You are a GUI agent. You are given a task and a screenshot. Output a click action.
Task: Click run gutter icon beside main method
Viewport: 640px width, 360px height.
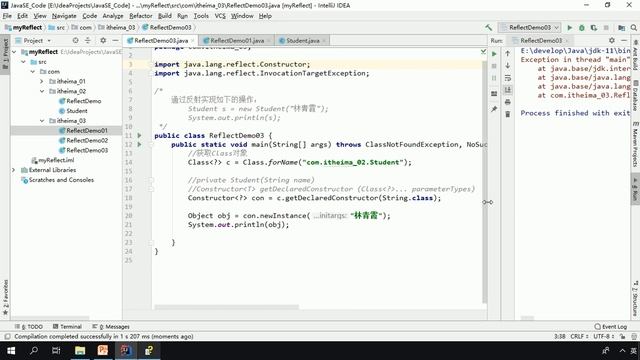[x=139, y=144]
